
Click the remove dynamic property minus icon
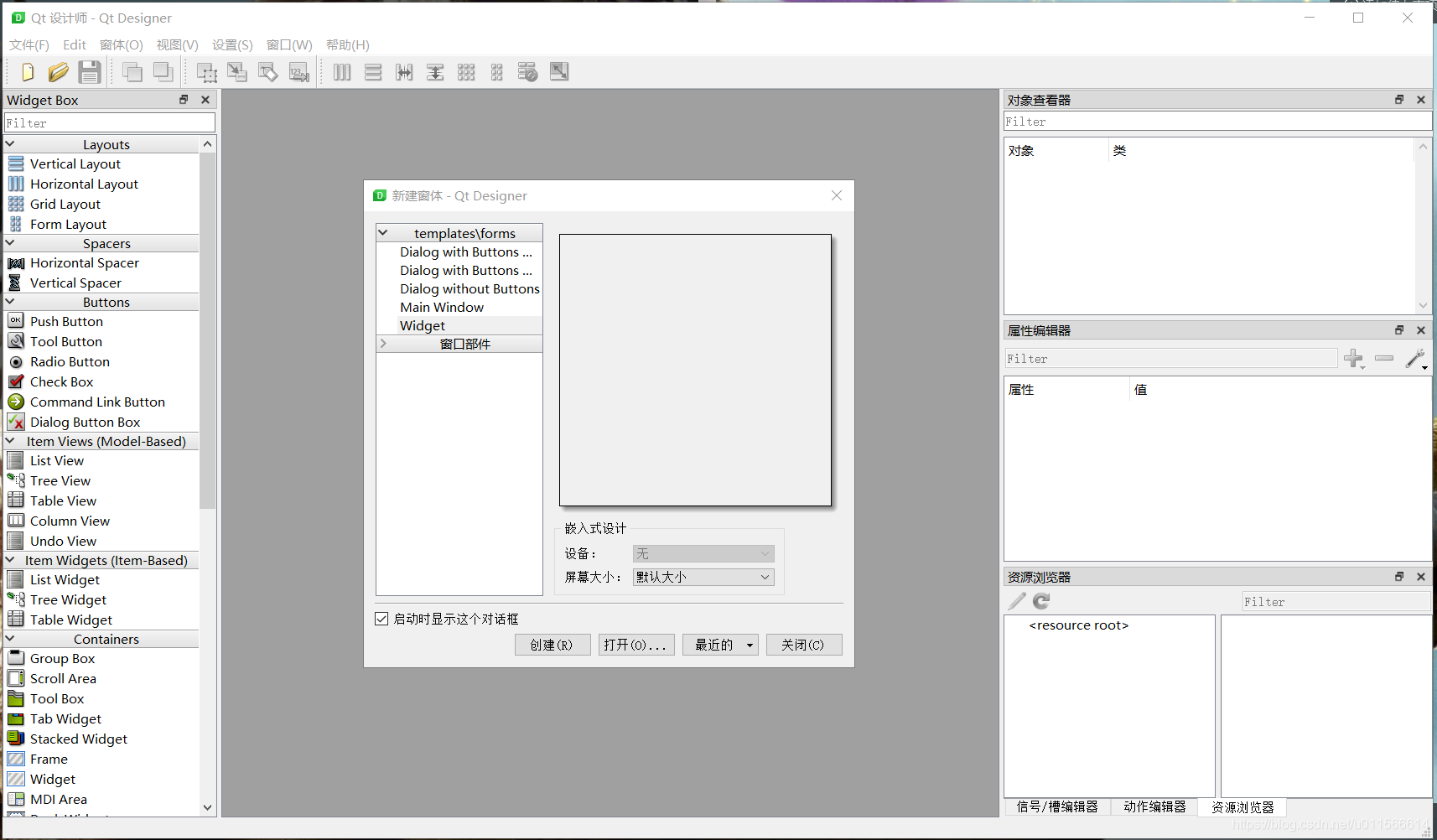1384,358
